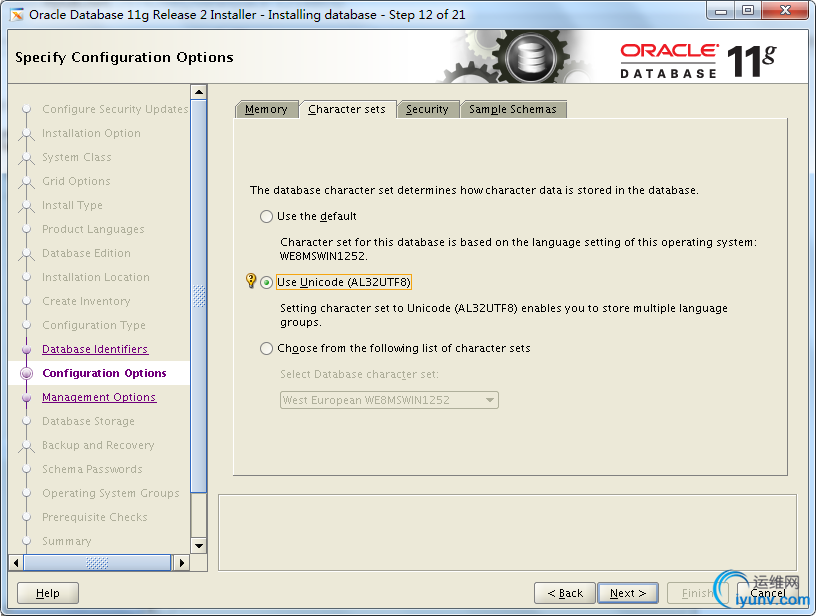Select the Use Unicode (AL32UTF8) radio button
The width and height of the screenshot is (816, 616).
(x=266, y=283)
